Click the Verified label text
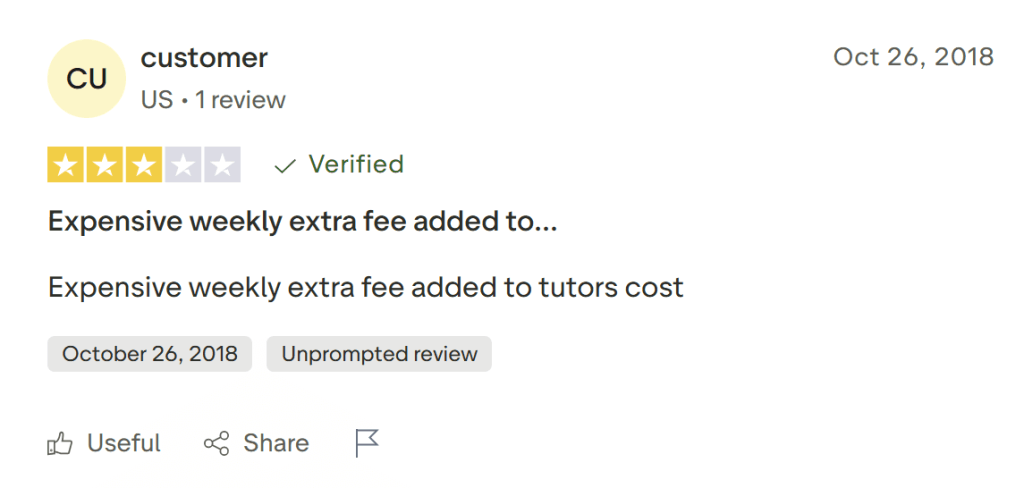 [x=356, y=165]
